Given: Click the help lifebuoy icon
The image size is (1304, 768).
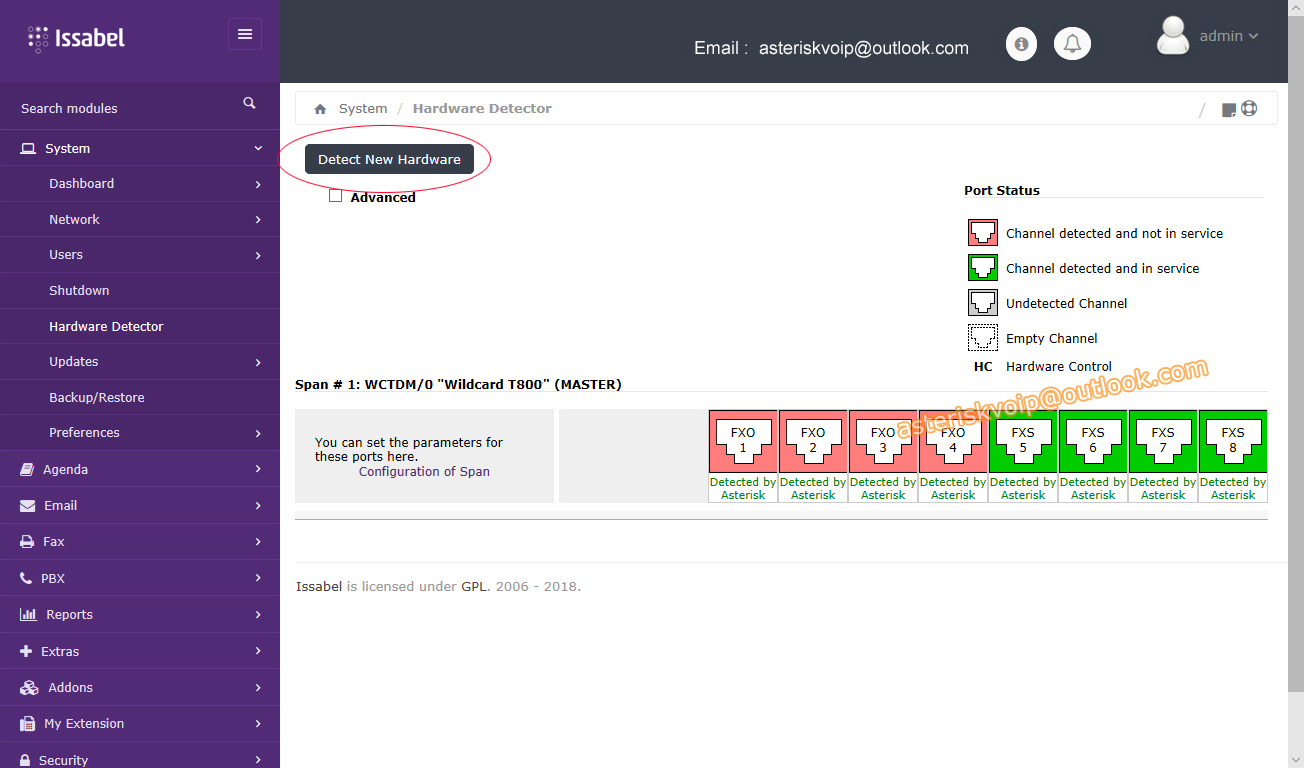Looking at the screenshot, I should (1249, 109).
